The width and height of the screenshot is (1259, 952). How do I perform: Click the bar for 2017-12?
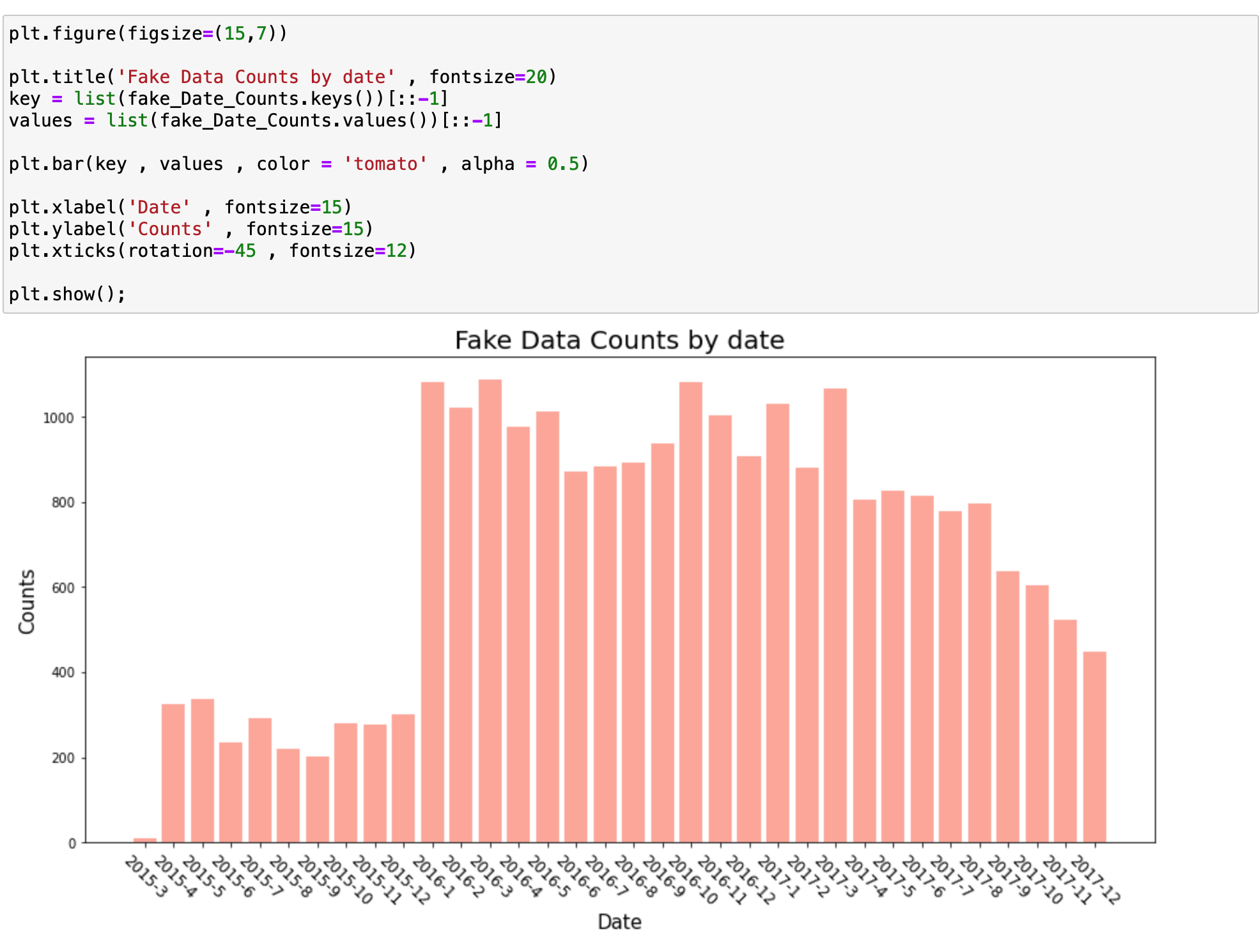pyautogui.click(x=1094, y=746)
